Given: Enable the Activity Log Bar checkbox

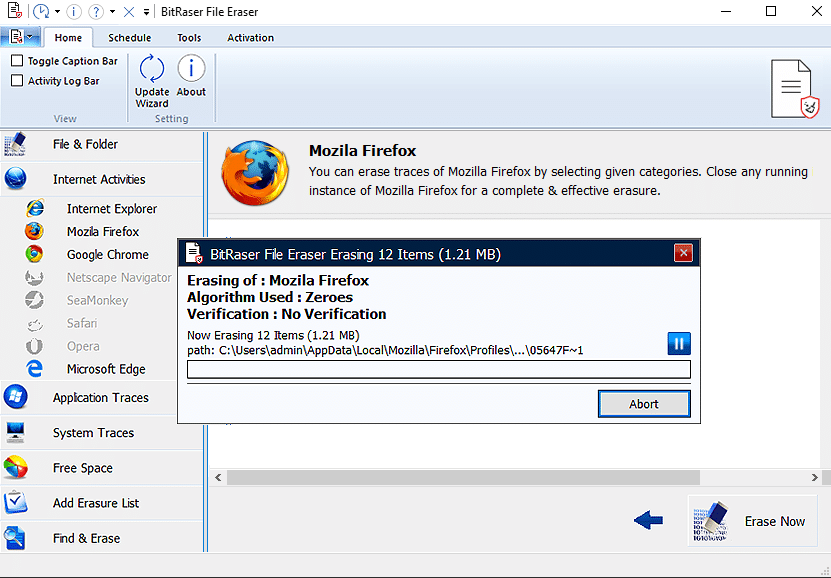Looking at the screenshot, I should click(17, 81).
